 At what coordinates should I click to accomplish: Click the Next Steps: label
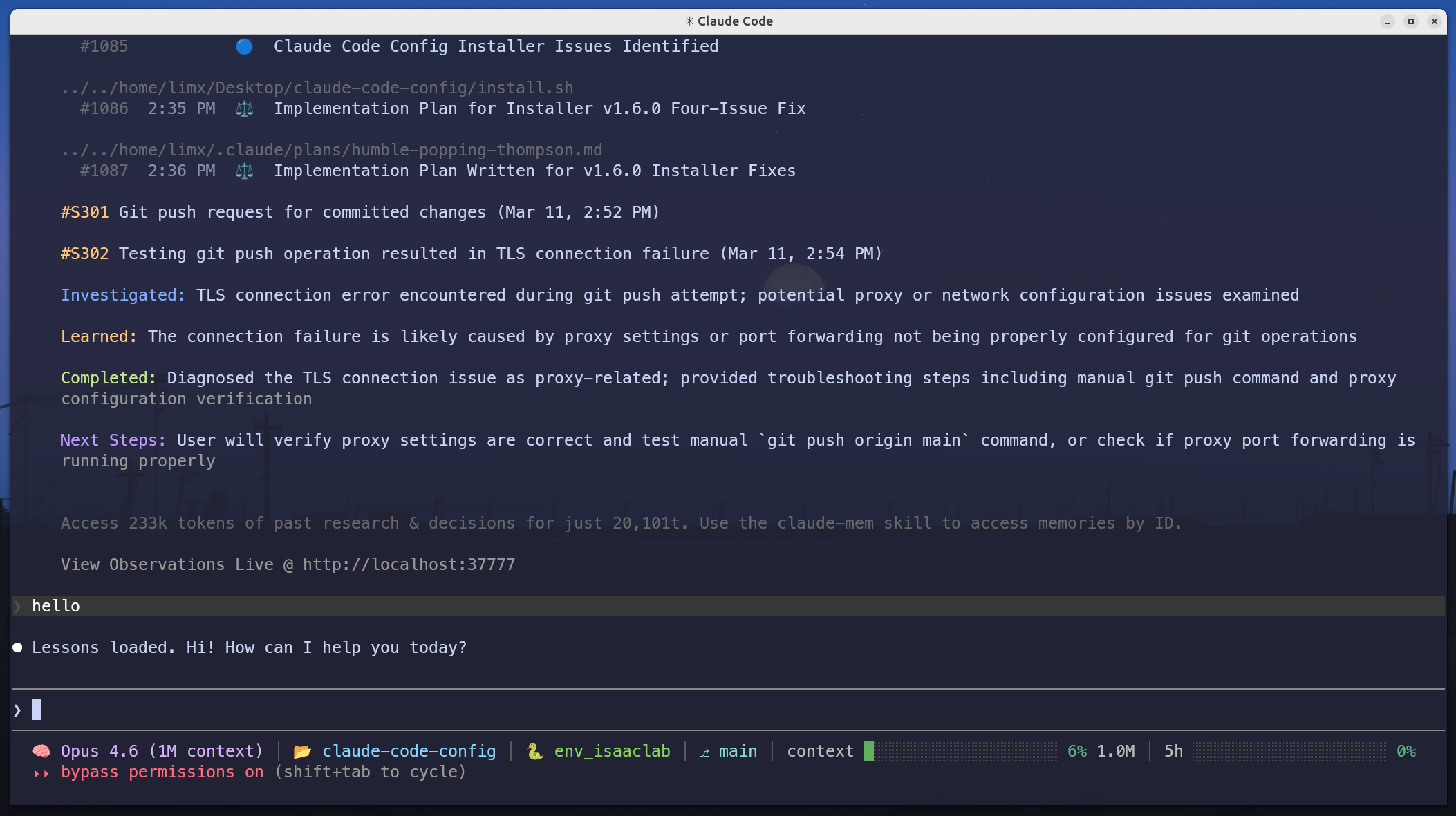point(113,440)
